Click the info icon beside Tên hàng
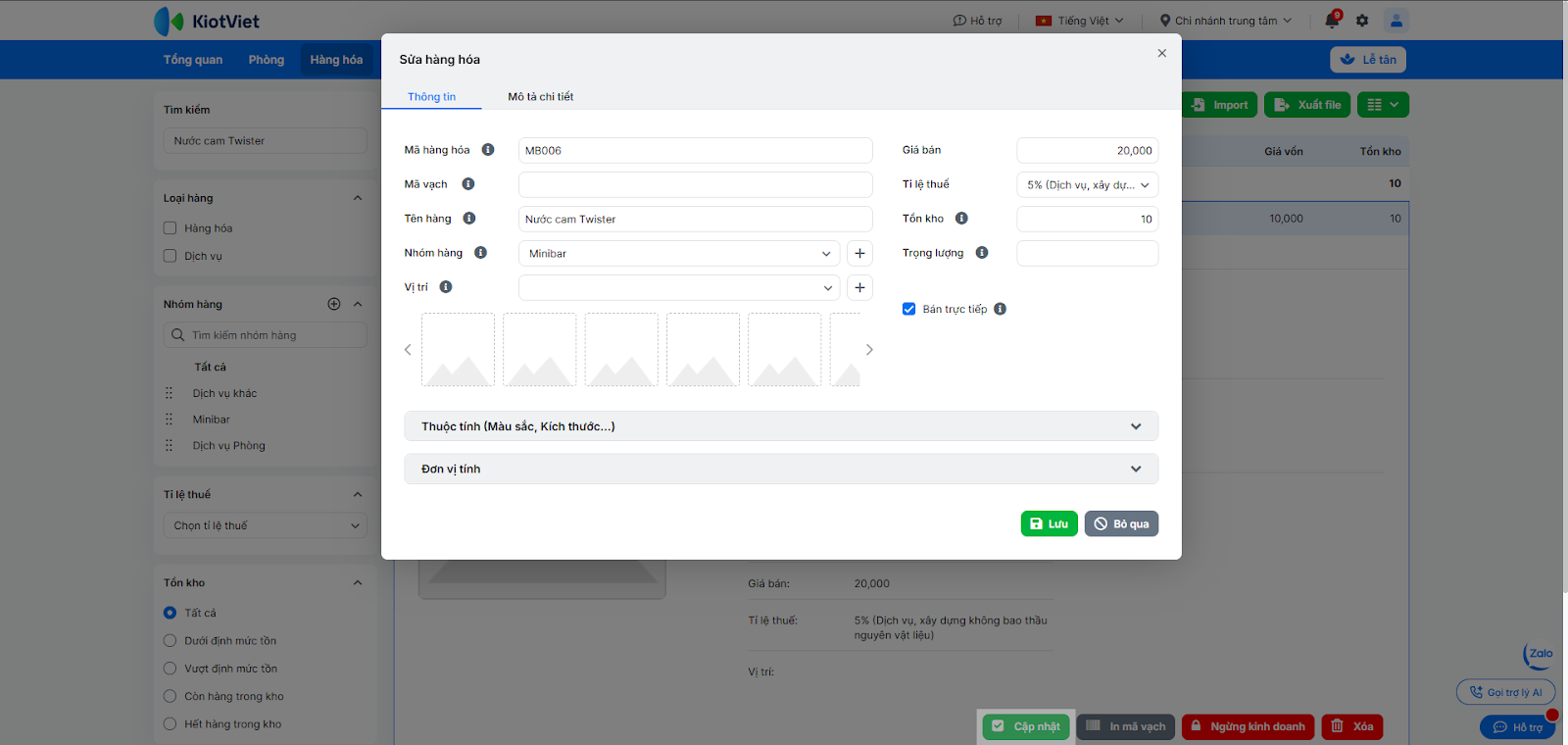1568x745 pixels. pyautogui.click(x=469, y=219)
